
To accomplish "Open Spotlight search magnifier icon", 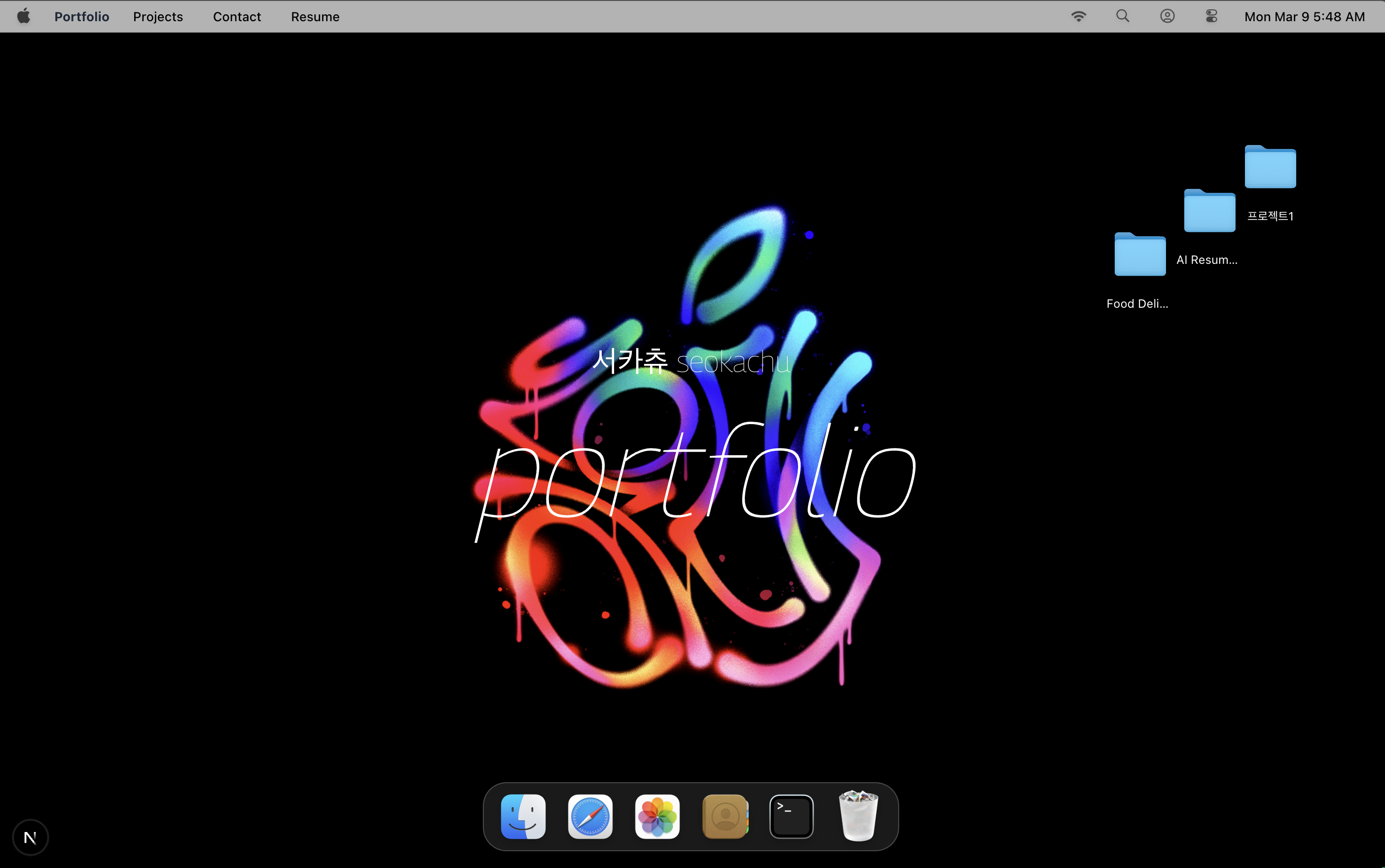I will [1123, 16].
